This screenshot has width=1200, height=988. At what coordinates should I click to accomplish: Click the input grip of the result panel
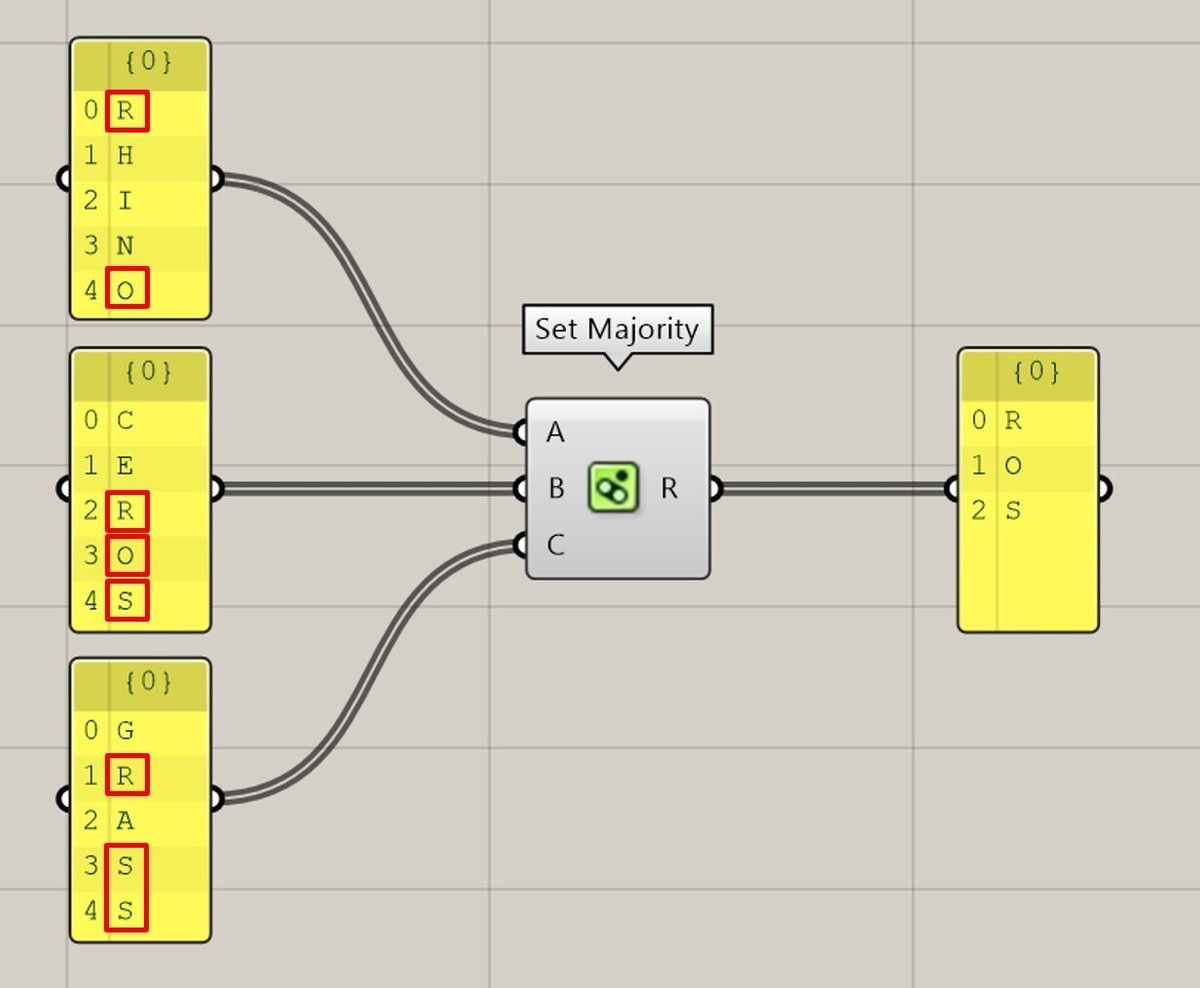tap(953, 489)
